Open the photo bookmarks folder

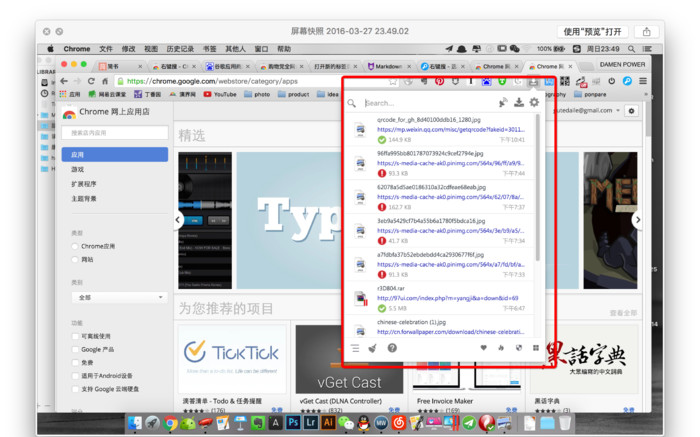257,94
